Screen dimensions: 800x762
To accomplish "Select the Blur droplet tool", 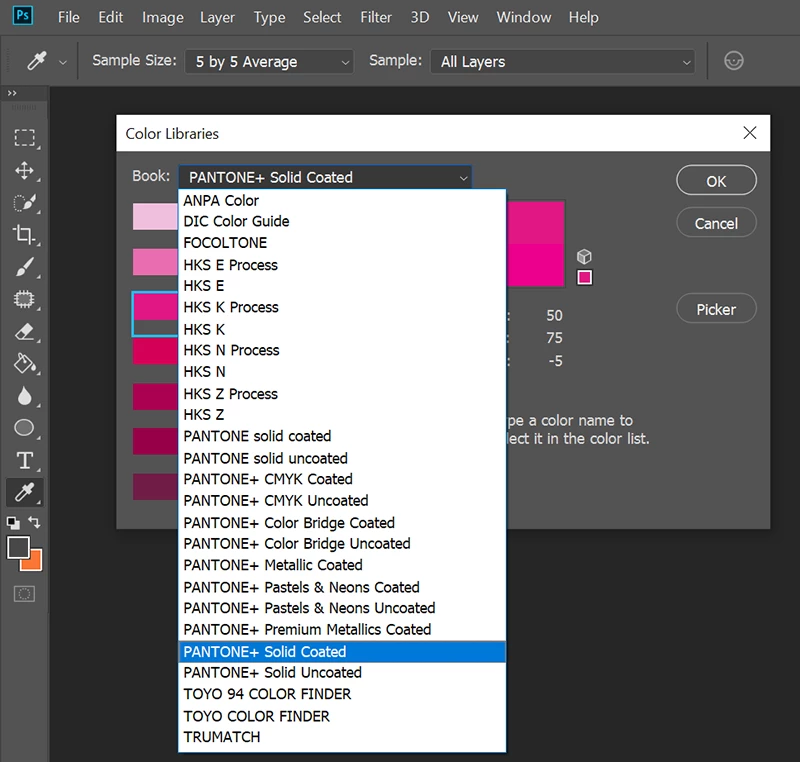I will (x=24, y=396).
